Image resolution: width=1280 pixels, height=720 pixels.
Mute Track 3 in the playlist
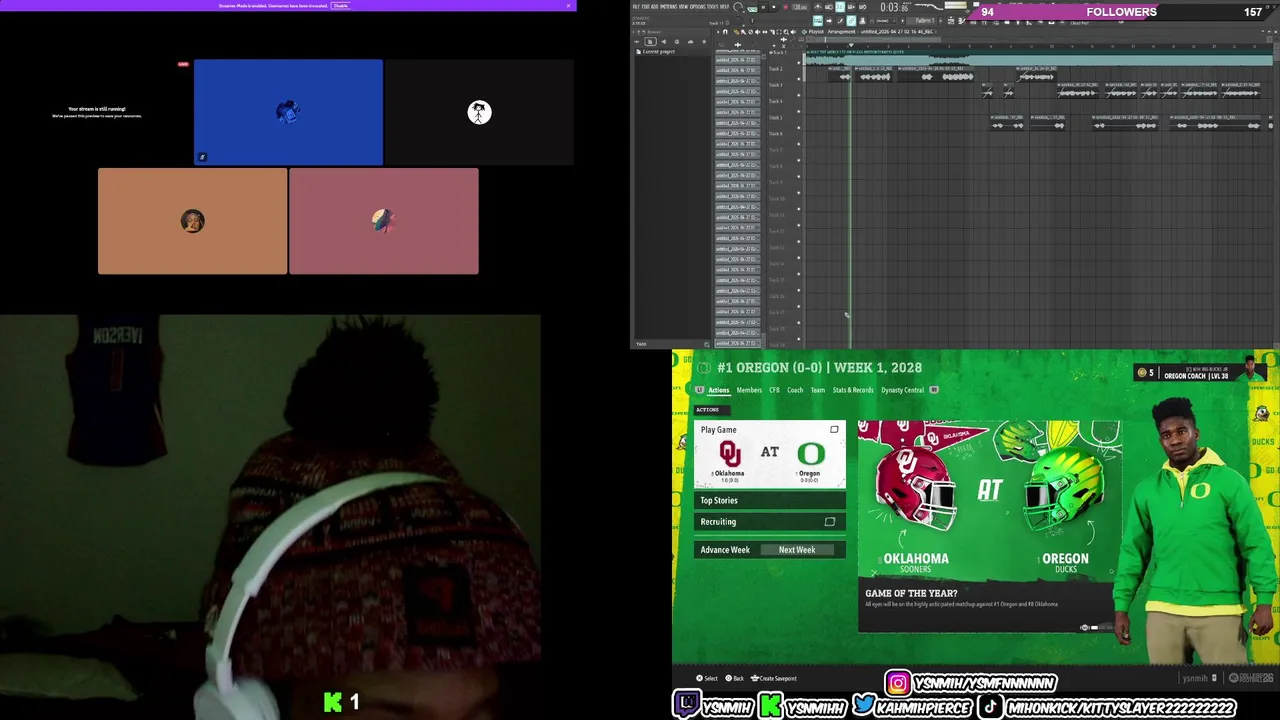coord(799,95)
